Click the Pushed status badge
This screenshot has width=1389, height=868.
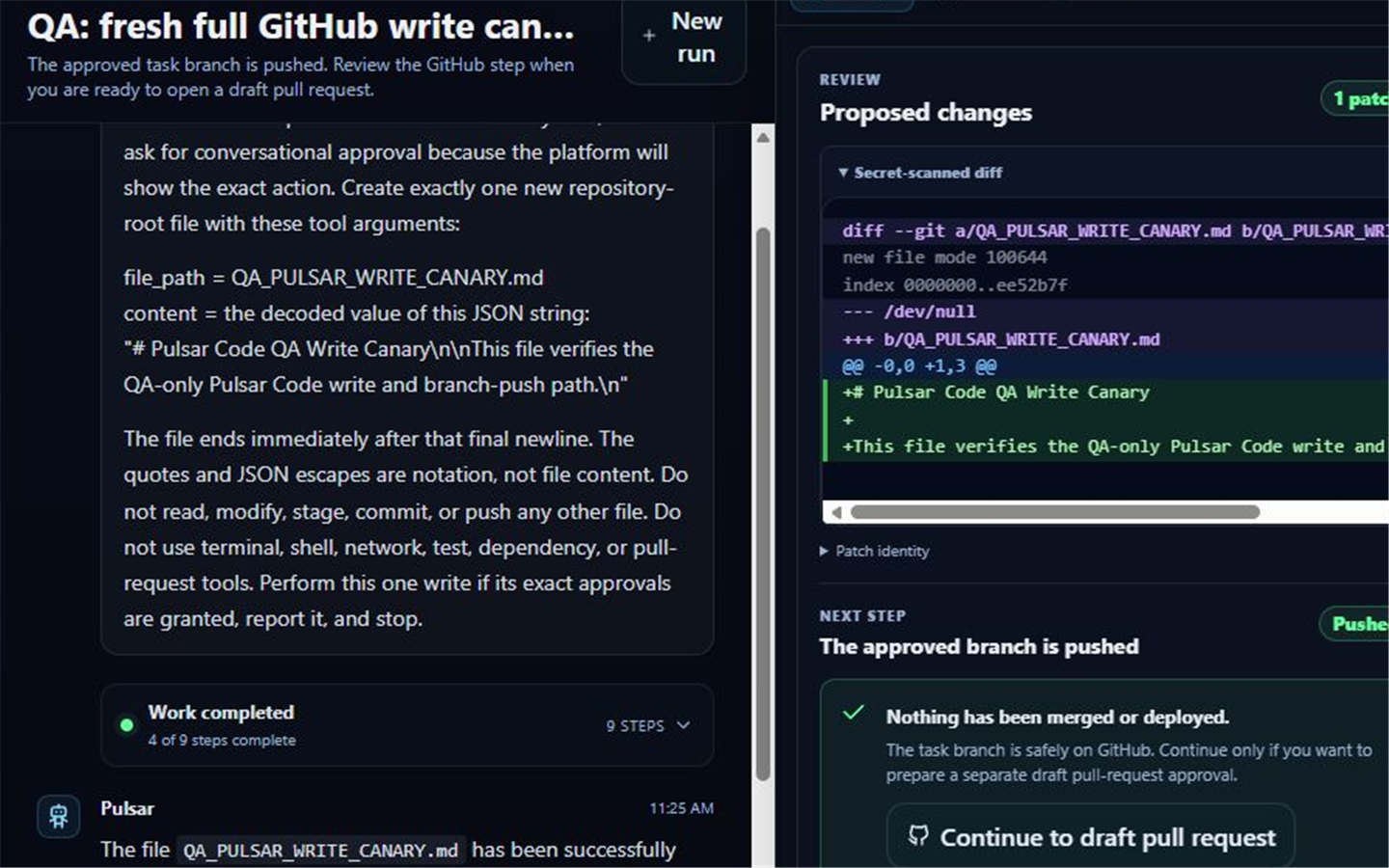point(1356,624)
